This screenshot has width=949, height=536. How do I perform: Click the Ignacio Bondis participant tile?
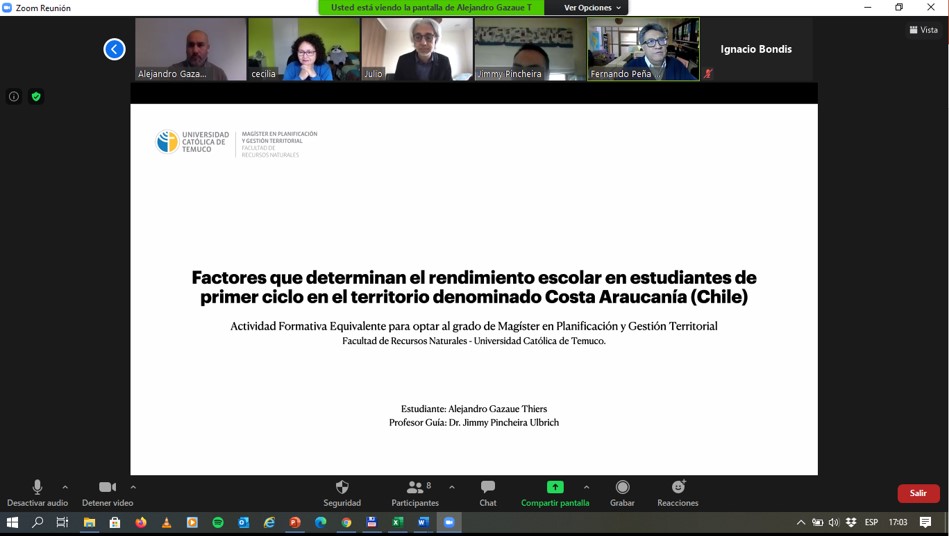click(x=756, y=49)
